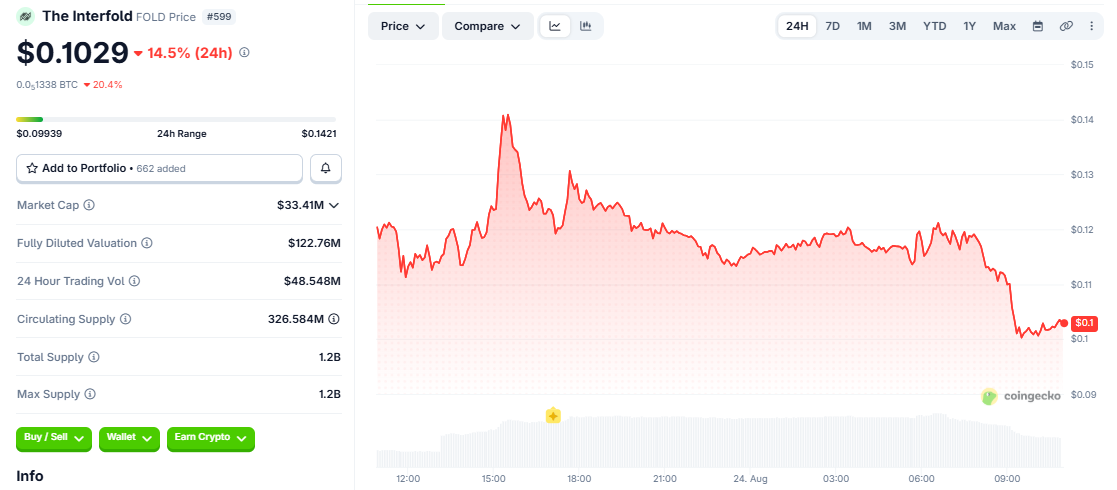
Task: Expand Market Cap details chevron
Action: click(333, 205)
